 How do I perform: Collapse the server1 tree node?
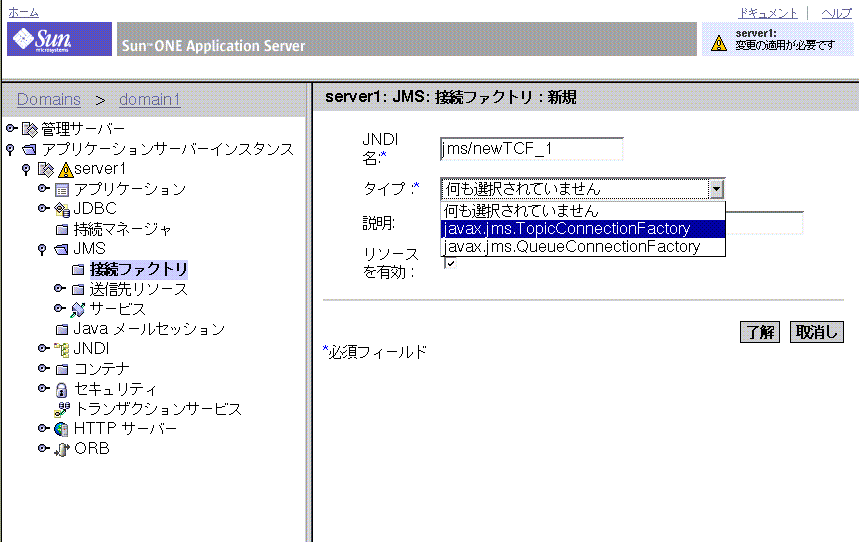(x=26, y=169)
